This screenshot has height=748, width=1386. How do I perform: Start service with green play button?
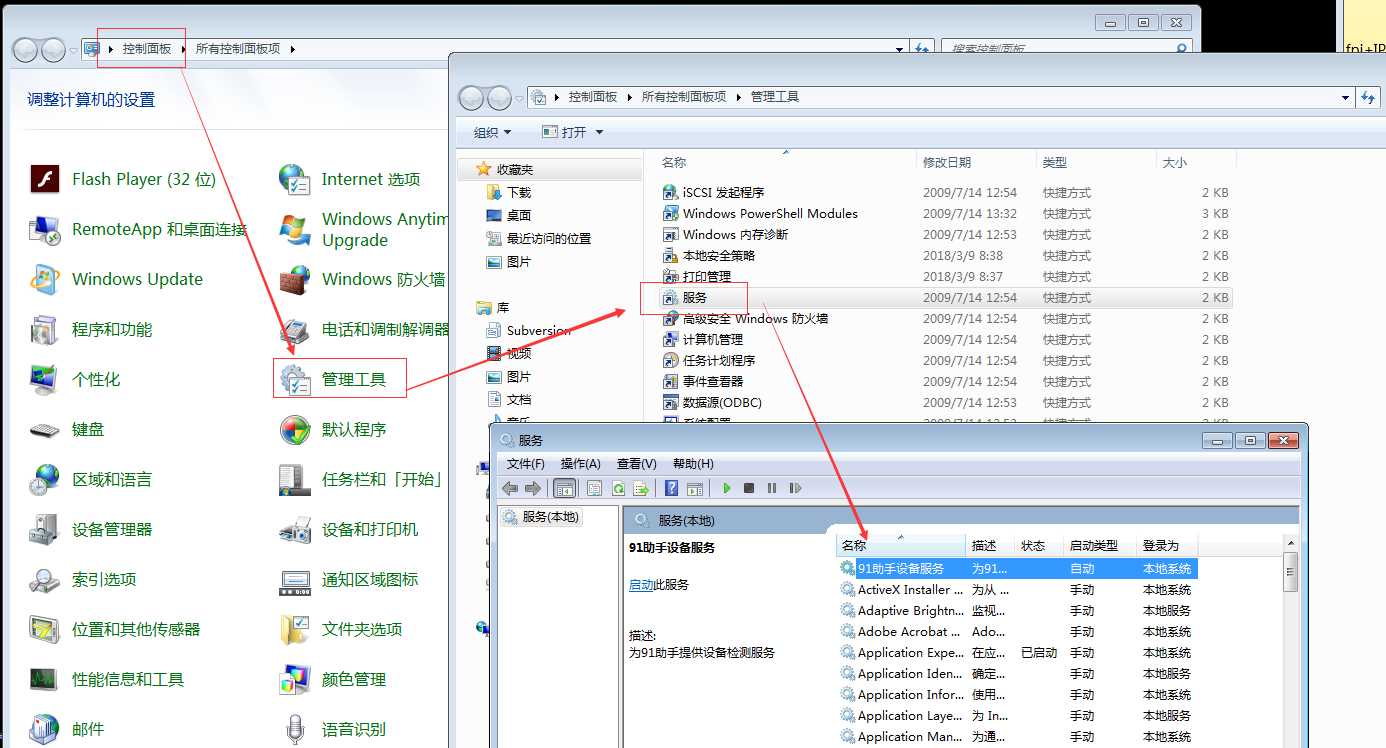click(727, 488)
